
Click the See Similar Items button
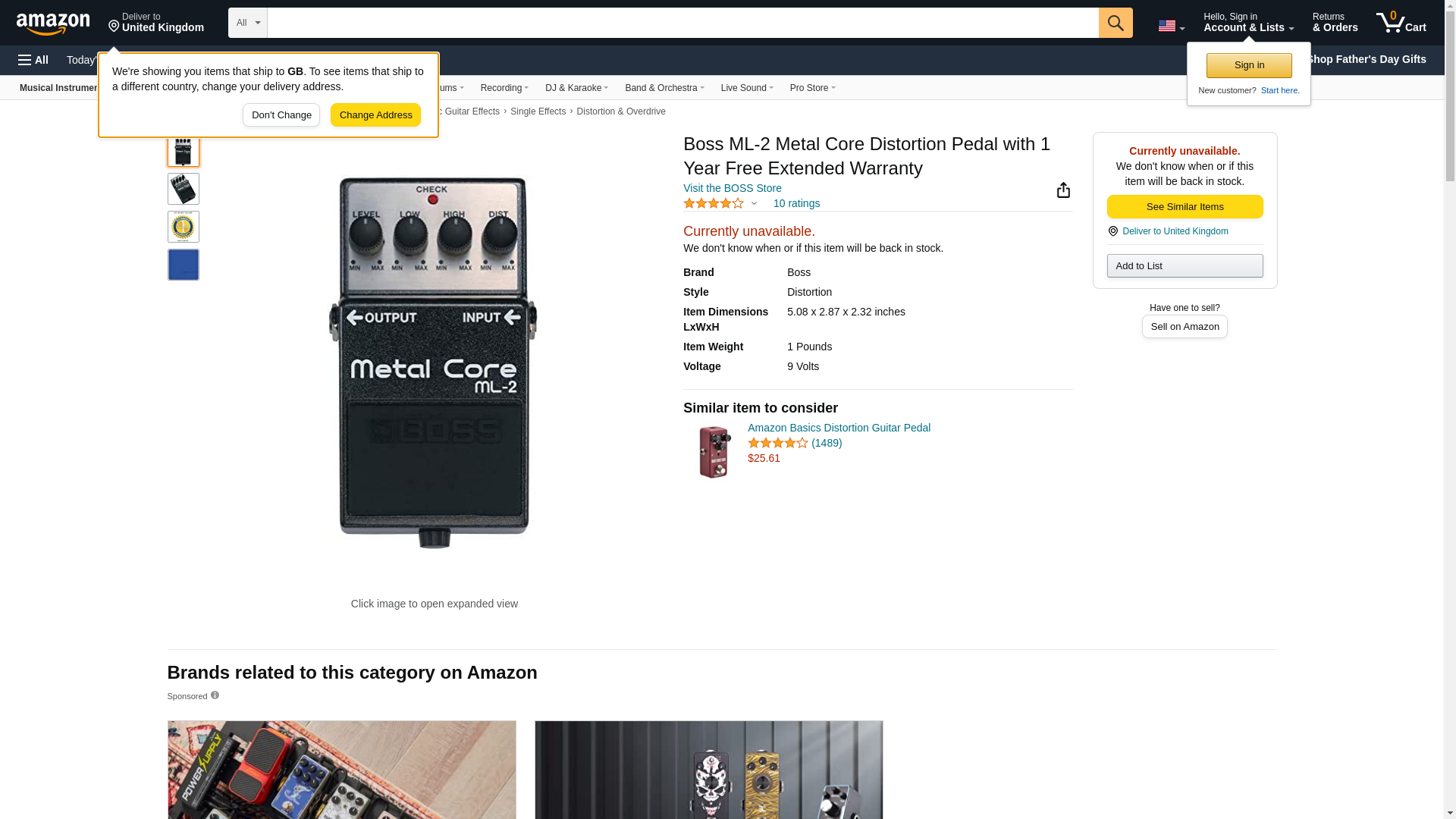[1185, 207]
